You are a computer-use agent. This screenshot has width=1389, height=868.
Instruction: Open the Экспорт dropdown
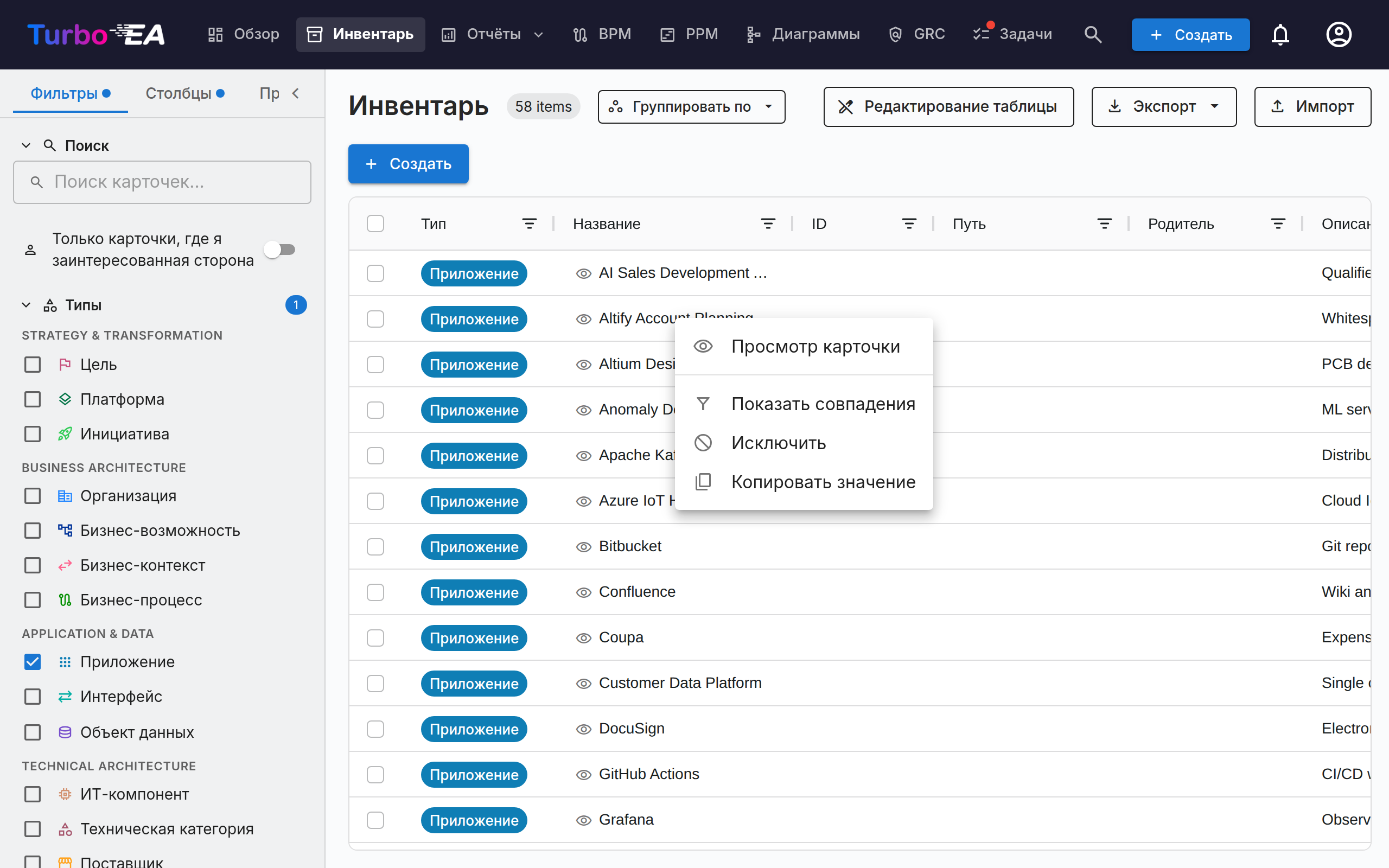point(1163,107)
